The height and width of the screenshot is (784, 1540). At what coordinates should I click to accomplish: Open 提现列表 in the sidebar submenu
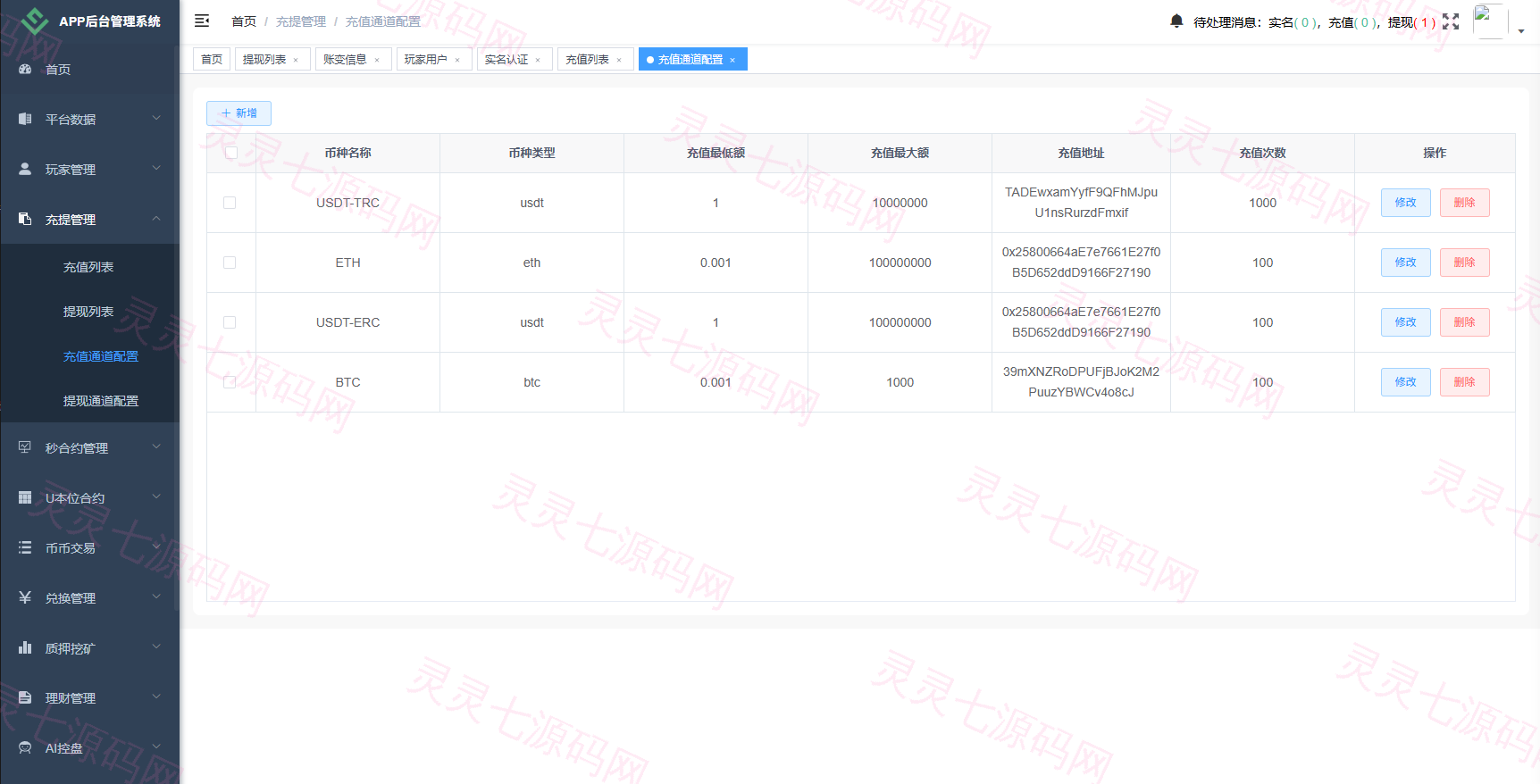(88, 312)
